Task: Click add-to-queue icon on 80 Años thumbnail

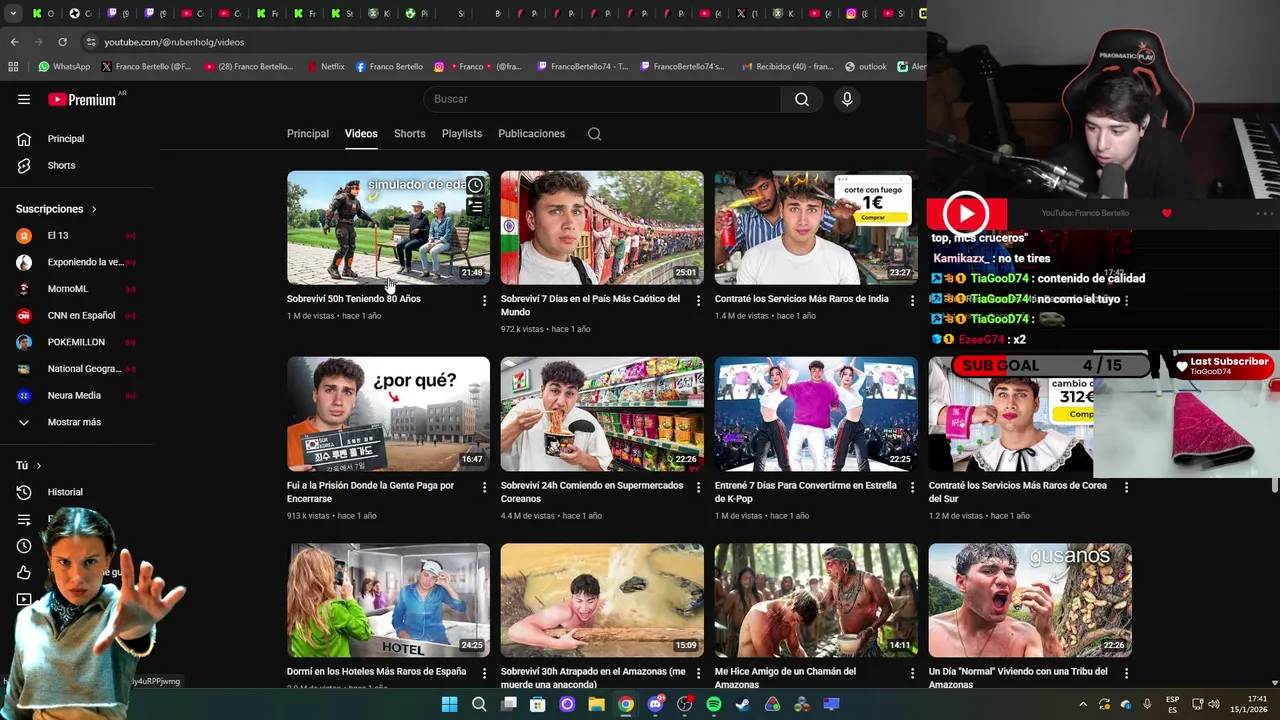Action: [x=475, y=207]
